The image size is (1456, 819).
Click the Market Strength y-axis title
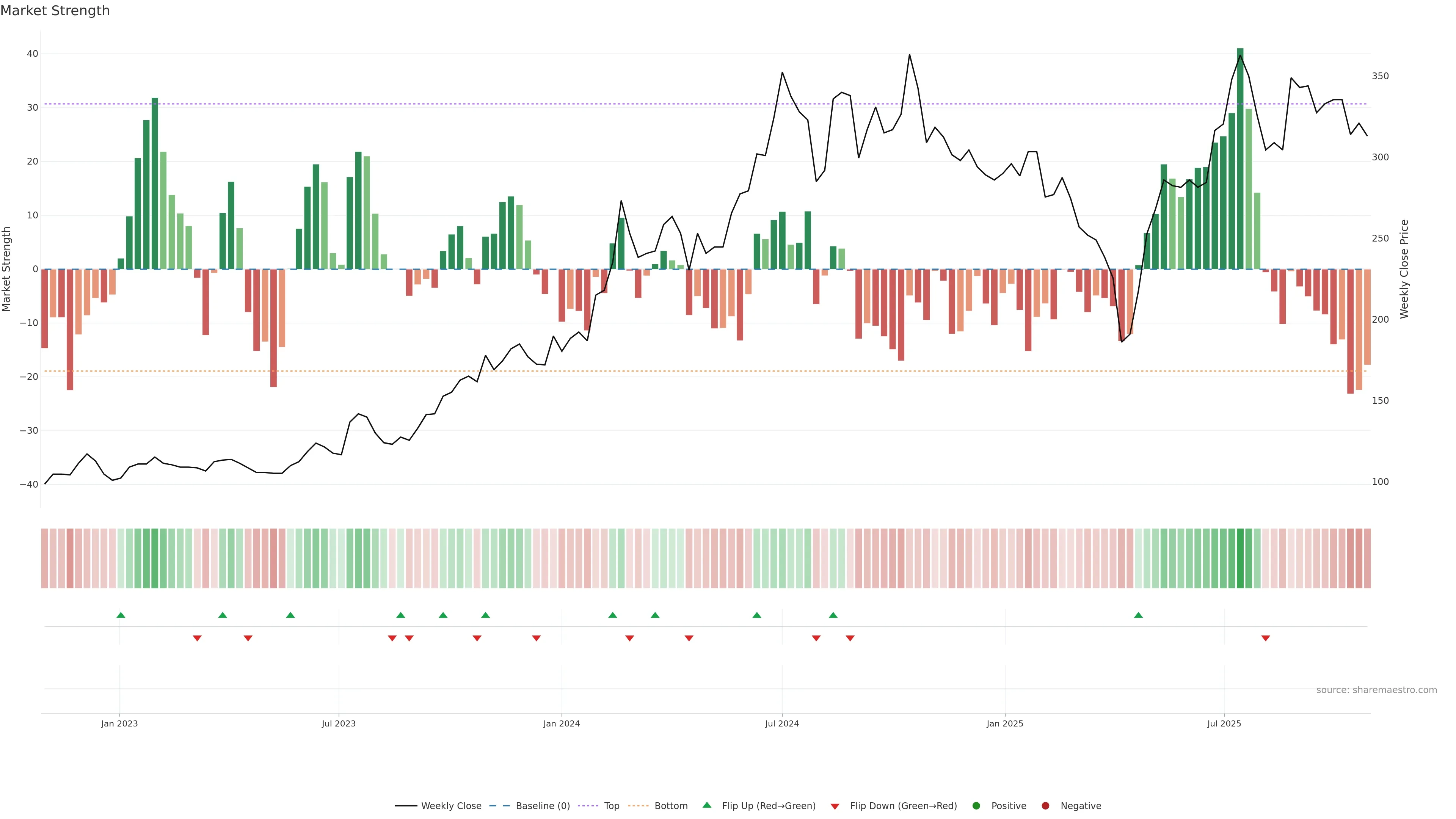pyautogui.click(x=7, y=269)
